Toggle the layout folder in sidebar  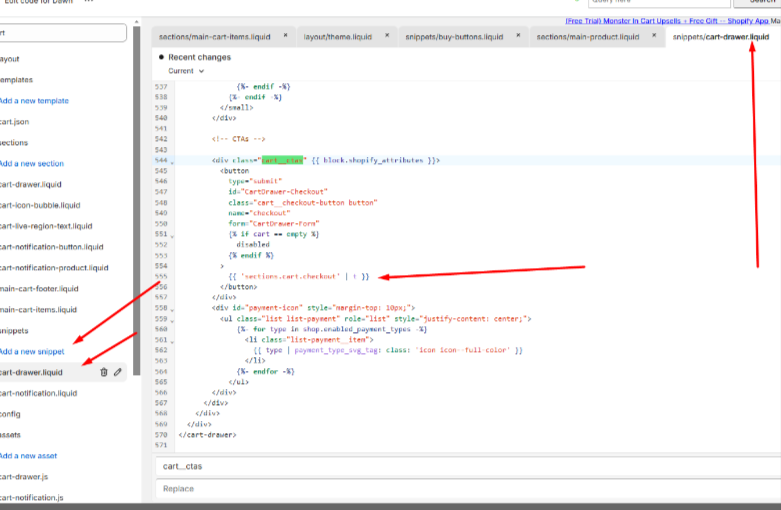[x=9, y=59]
